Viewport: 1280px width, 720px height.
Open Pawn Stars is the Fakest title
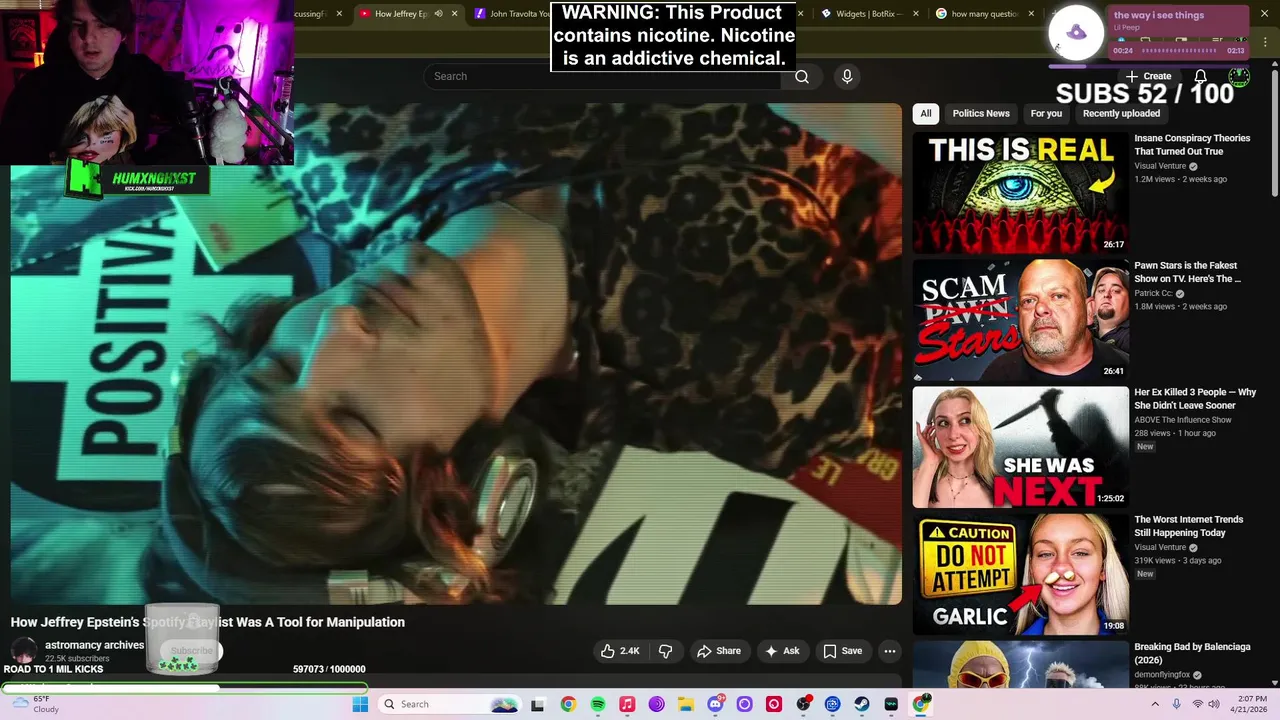1187,272
